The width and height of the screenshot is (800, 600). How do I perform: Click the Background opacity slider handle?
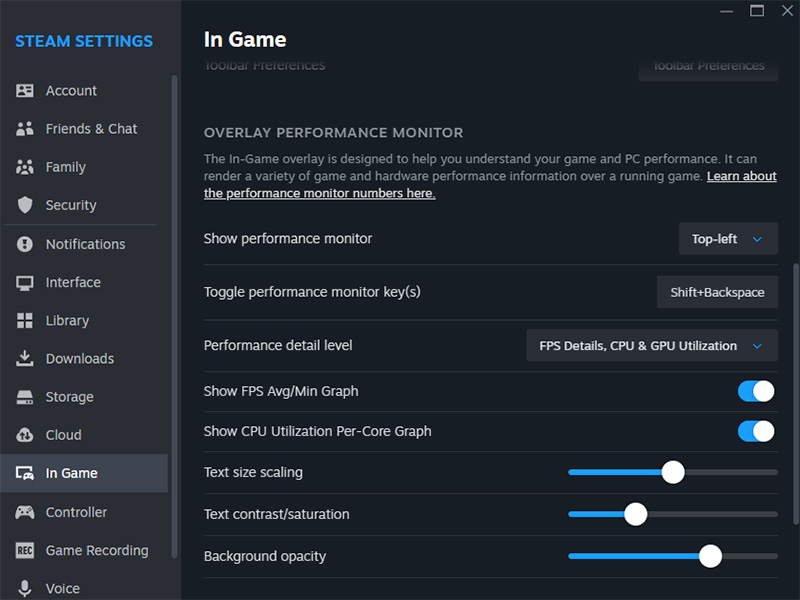[710, 556]
